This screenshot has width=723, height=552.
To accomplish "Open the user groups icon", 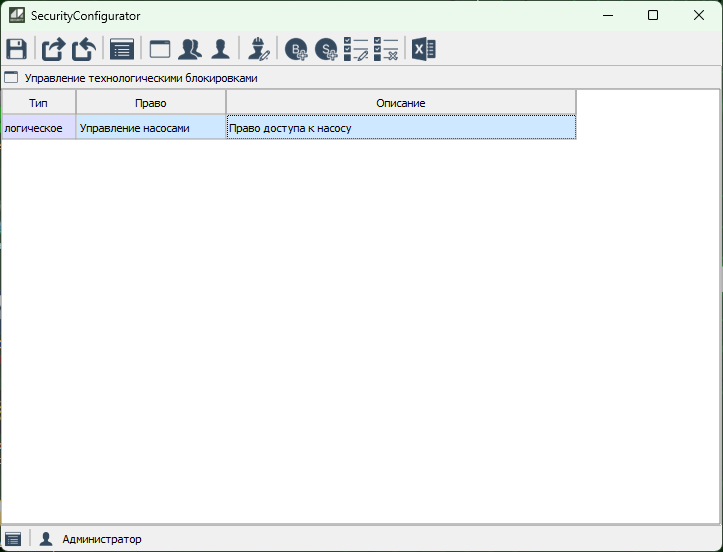I will 190,49.
